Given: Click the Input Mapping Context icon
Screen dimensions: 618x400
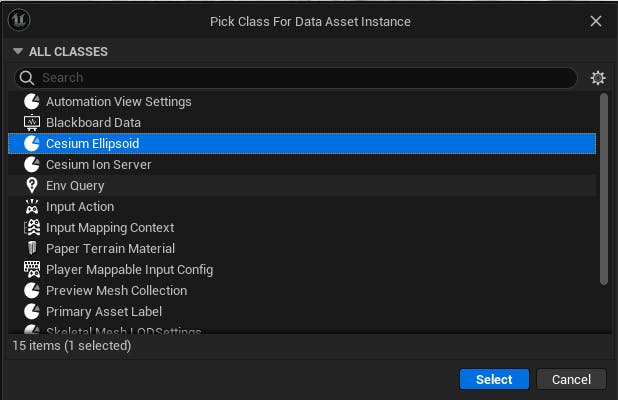Looking at the screenshot, I should pos(32,227).
